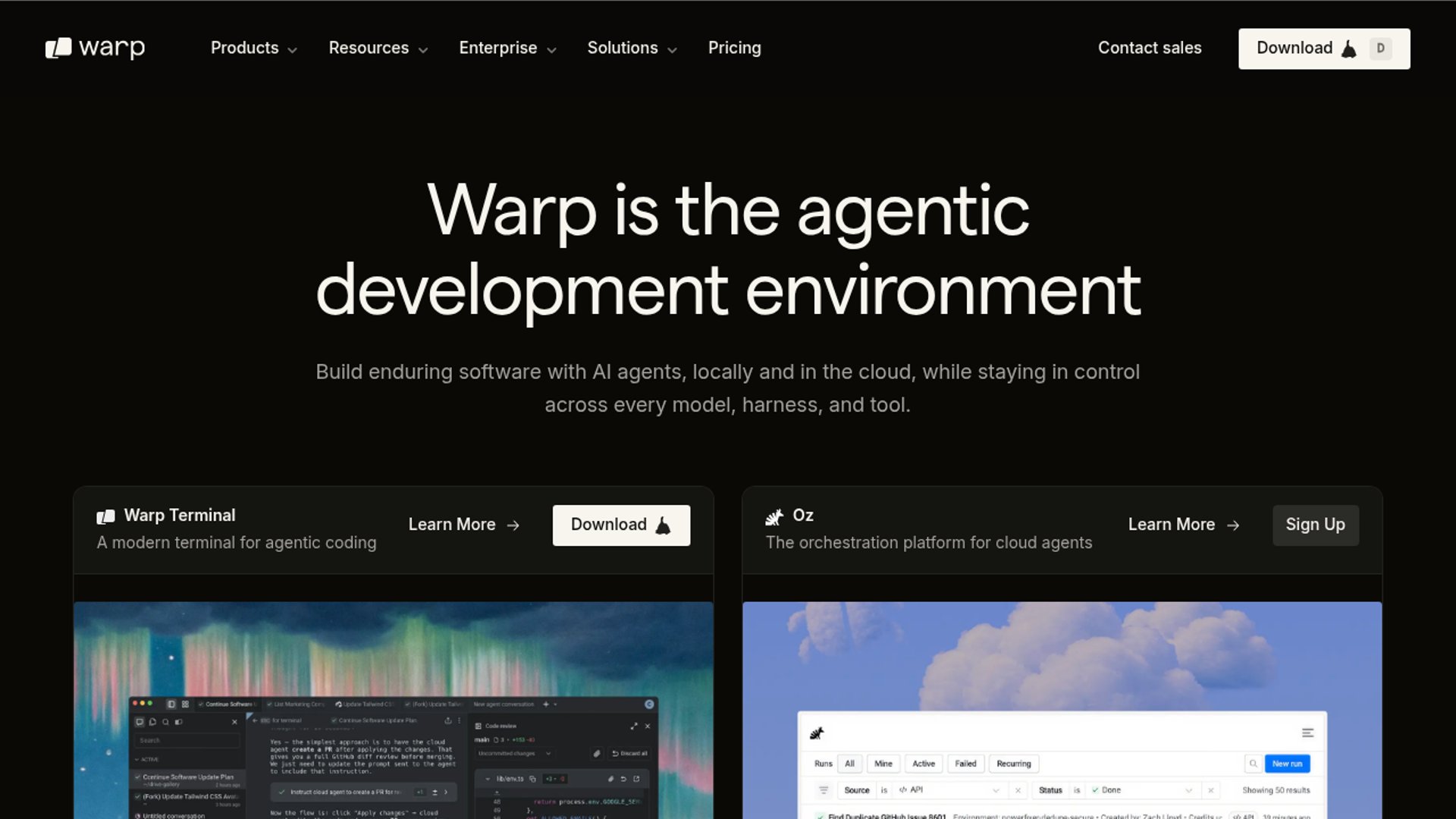Click the grid view icon in Warp Terminal preview
The image size is (1456, 819).
coord(185,704)
